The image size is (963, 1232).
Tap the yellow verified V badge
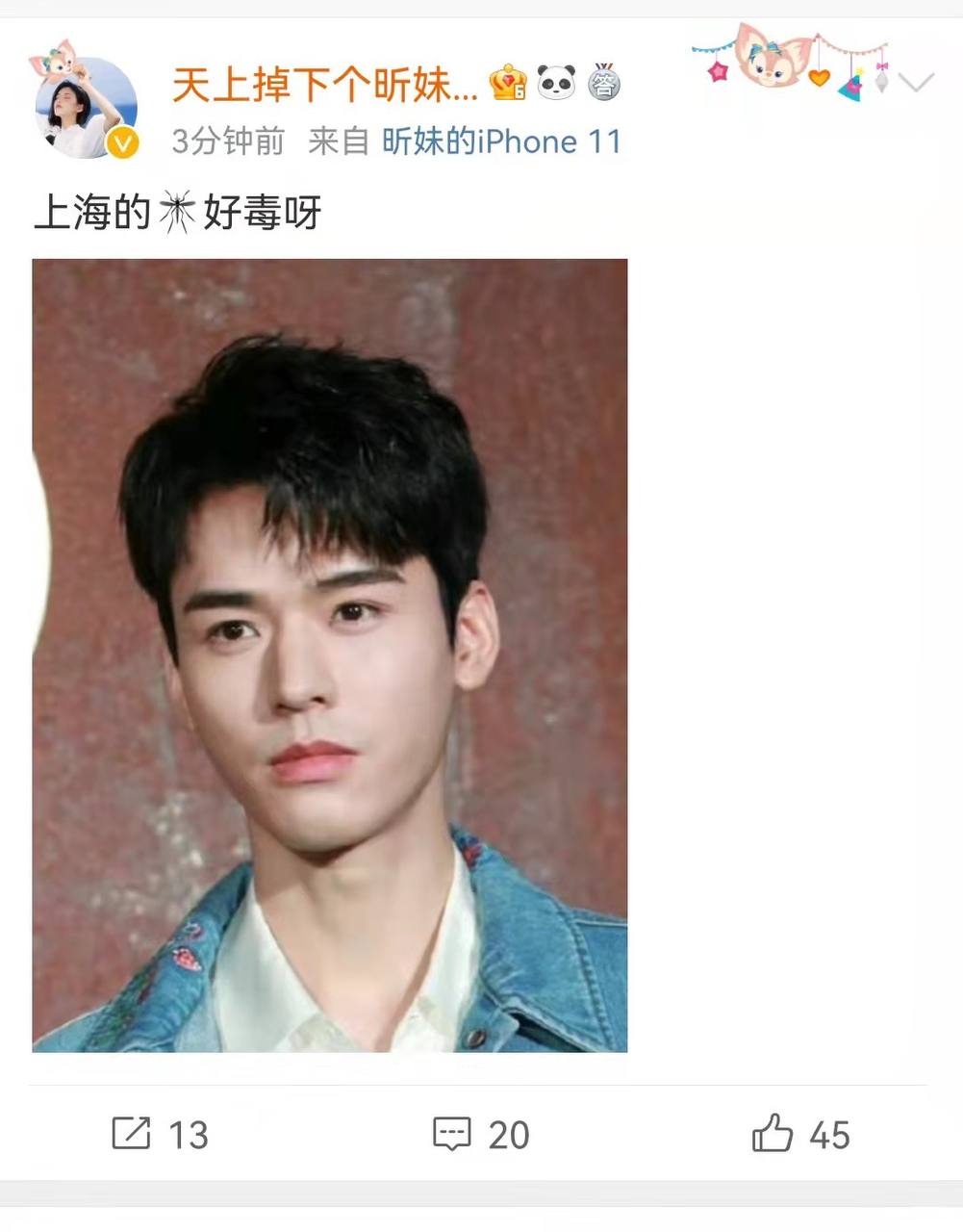(x=123, y=143)
